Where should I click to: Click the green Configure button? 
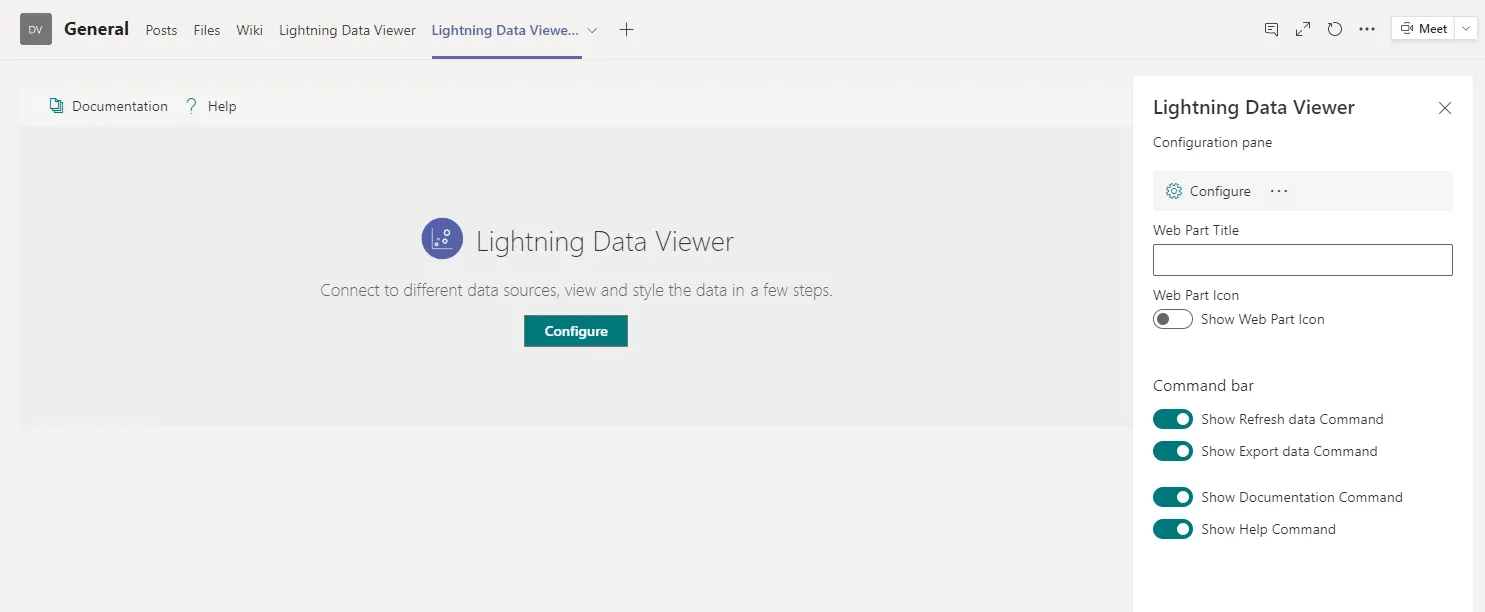(x=575, y=330)
